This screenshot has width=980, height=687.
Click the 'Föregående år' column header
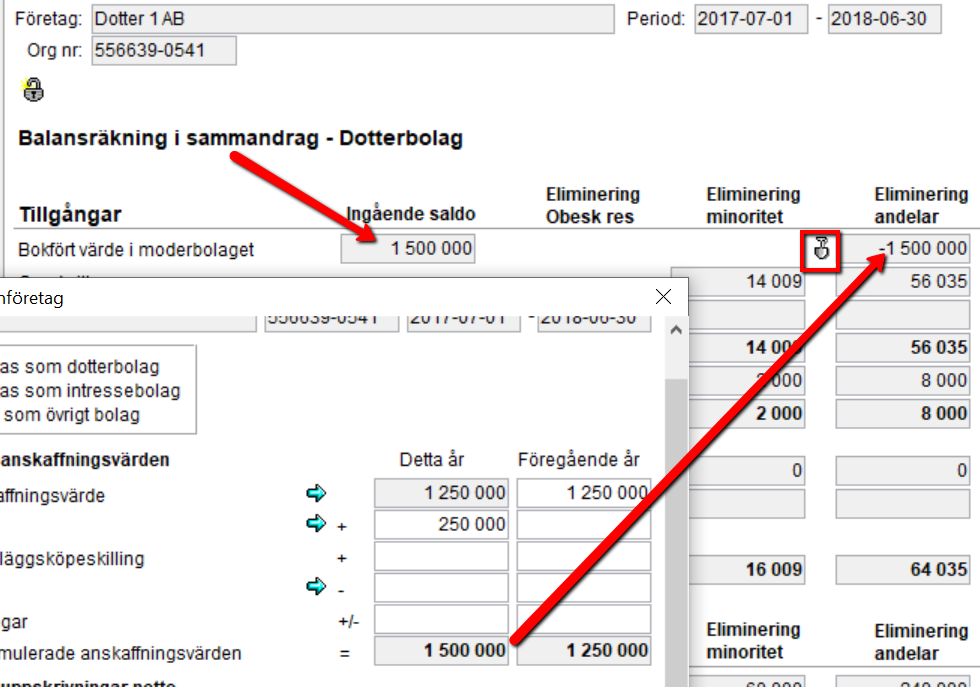[x=579, y=460]
